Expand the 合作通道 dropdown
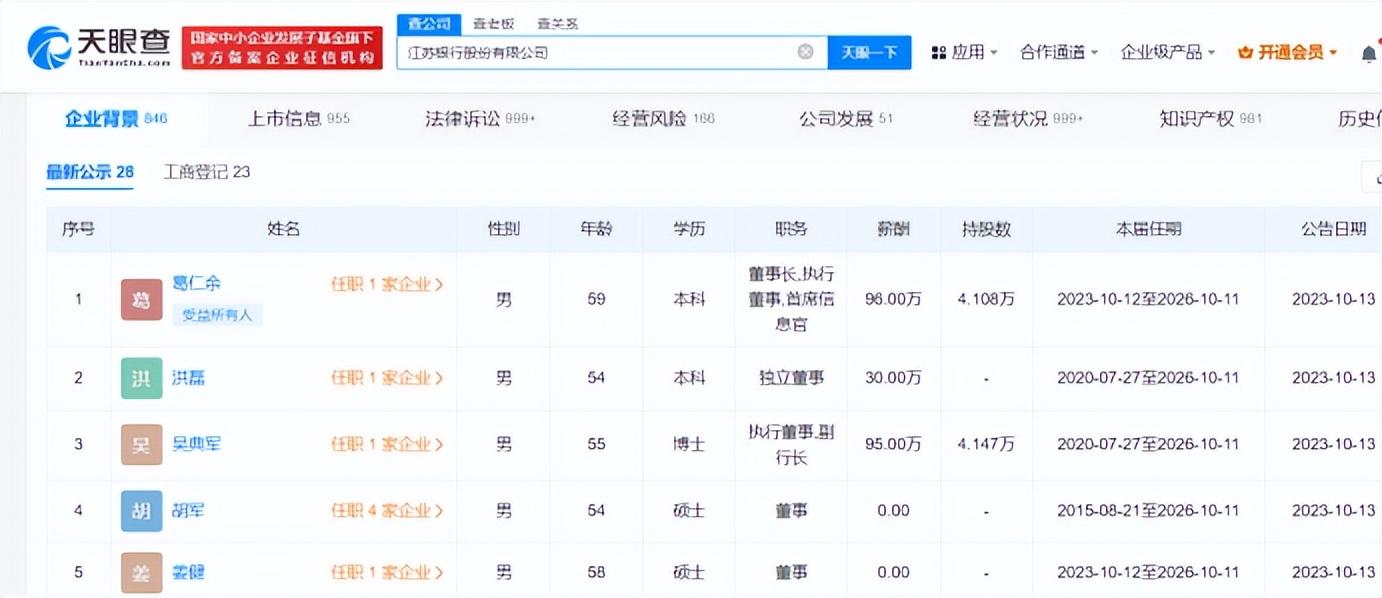The width and height of the screenshot is (1382, 598). tap(1058, 52)
